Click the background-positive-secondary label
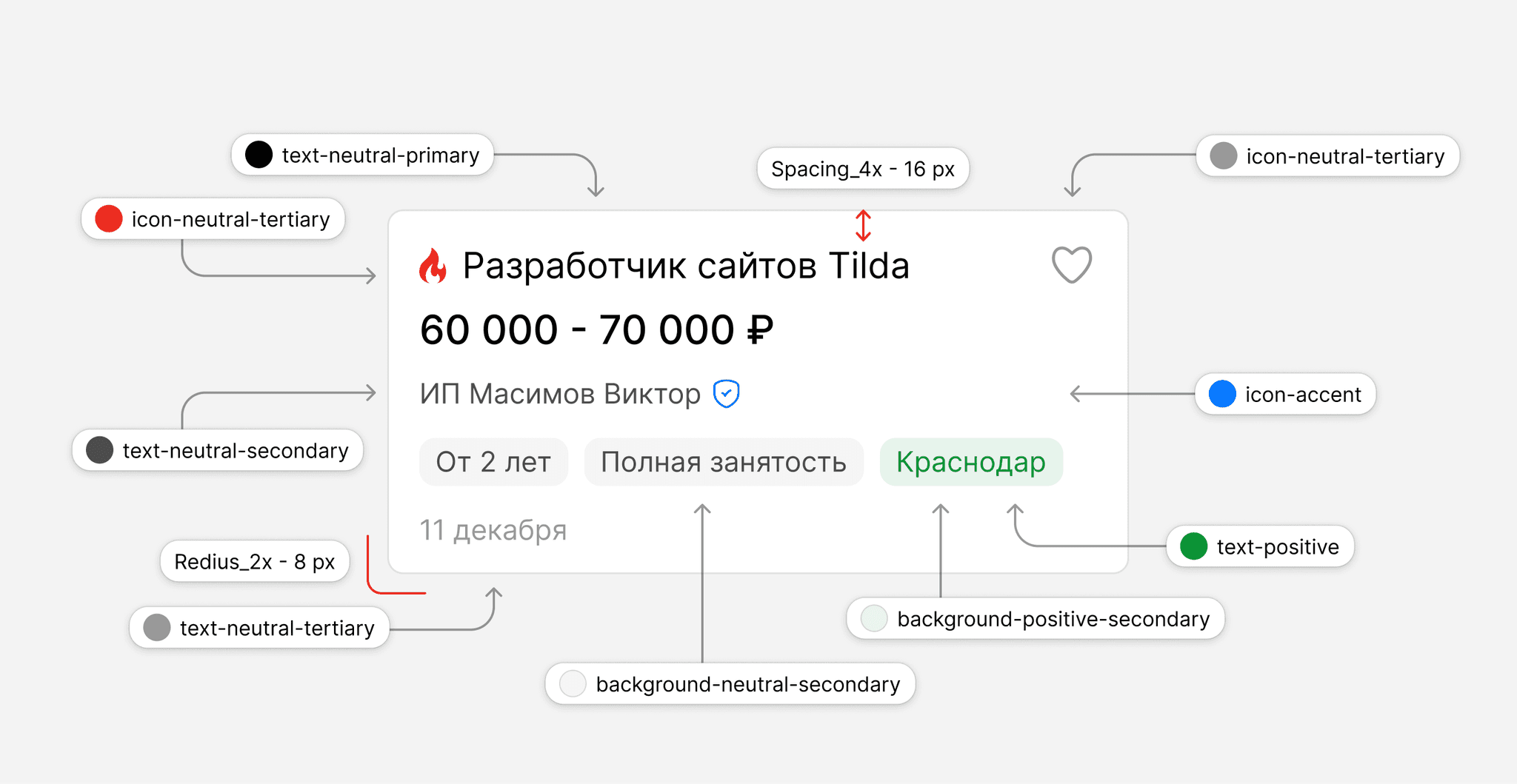The image size is (1517, 784). pos(1052,618)
